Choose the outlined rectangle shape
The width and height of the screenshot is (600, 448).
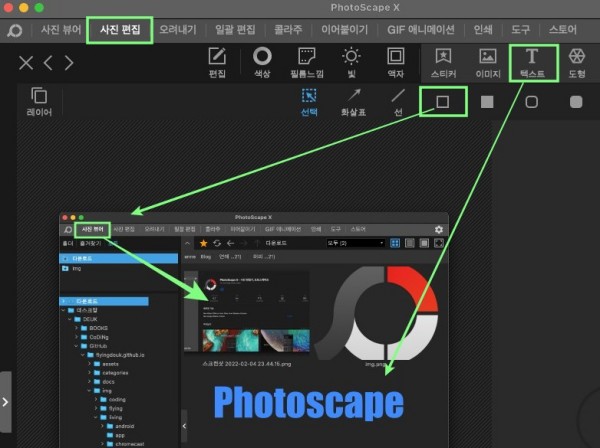pos(443,101)
